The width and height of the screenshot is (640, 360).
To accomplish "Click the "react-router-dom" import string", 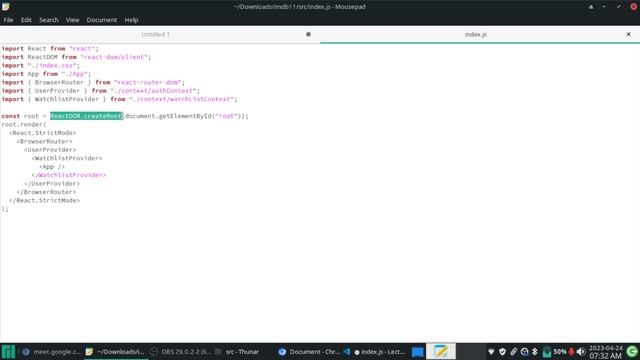I will [147, 82].
